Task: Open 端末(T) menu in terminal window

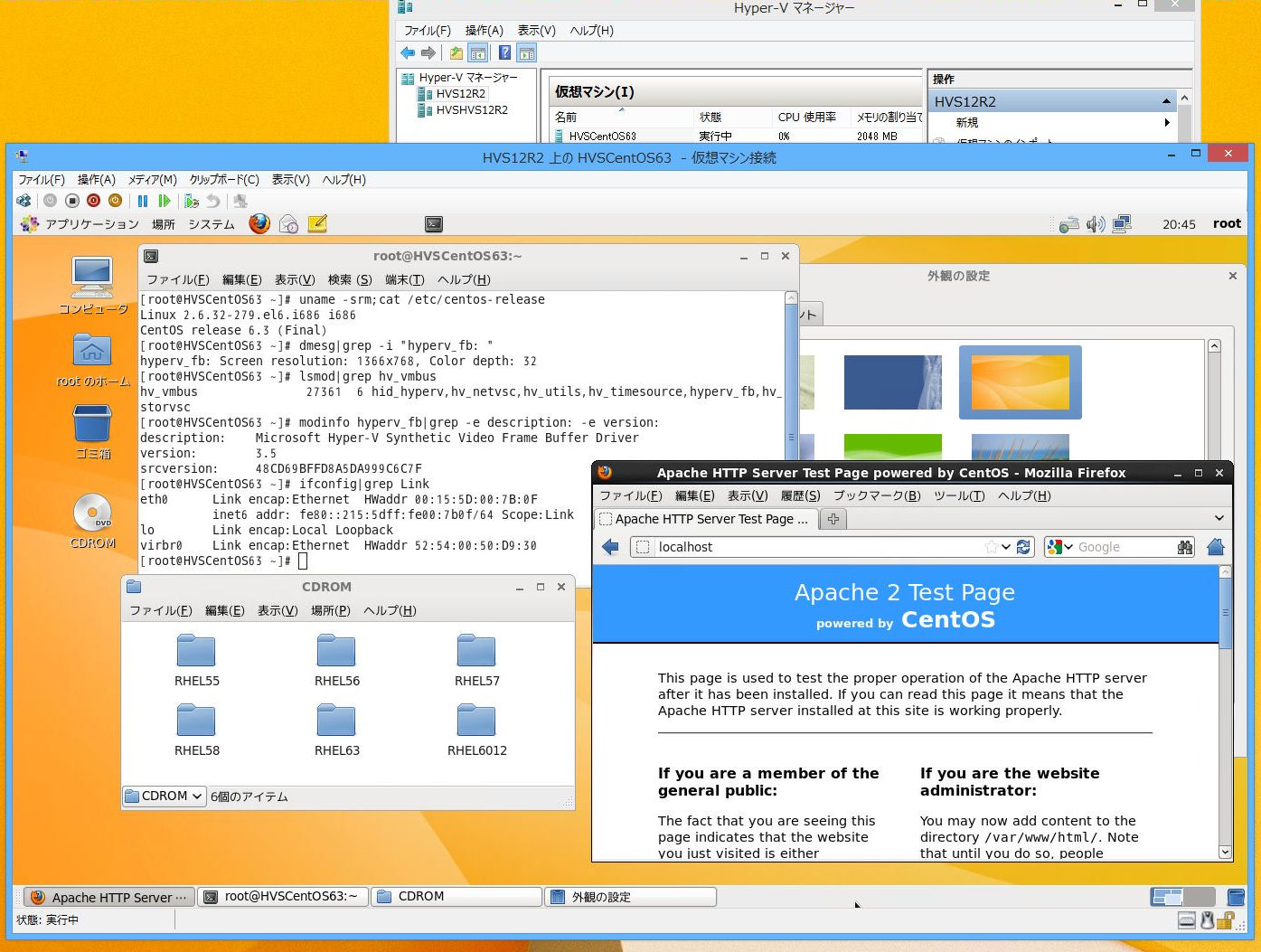Action: pyautogui.click(x=405, y=279)
